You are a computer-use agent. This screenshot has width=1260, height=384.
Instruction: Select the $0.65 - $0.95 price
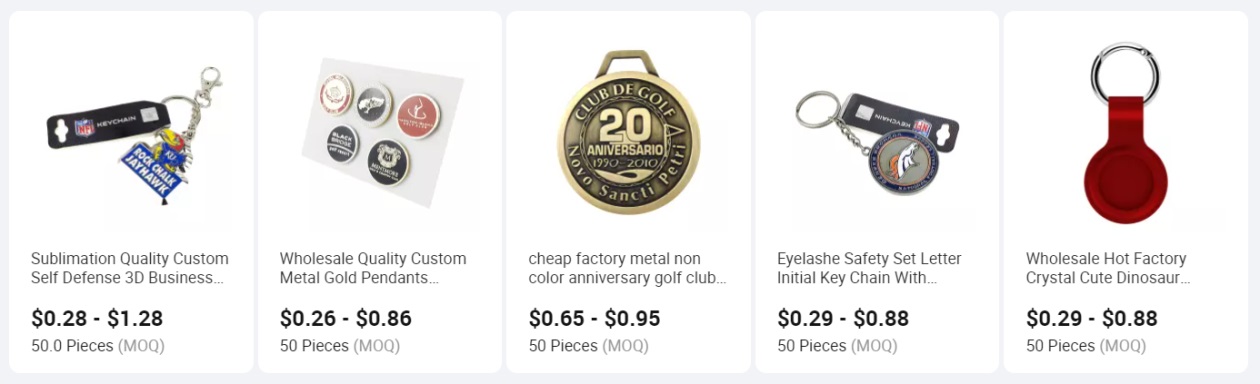[x=595, y=319]
